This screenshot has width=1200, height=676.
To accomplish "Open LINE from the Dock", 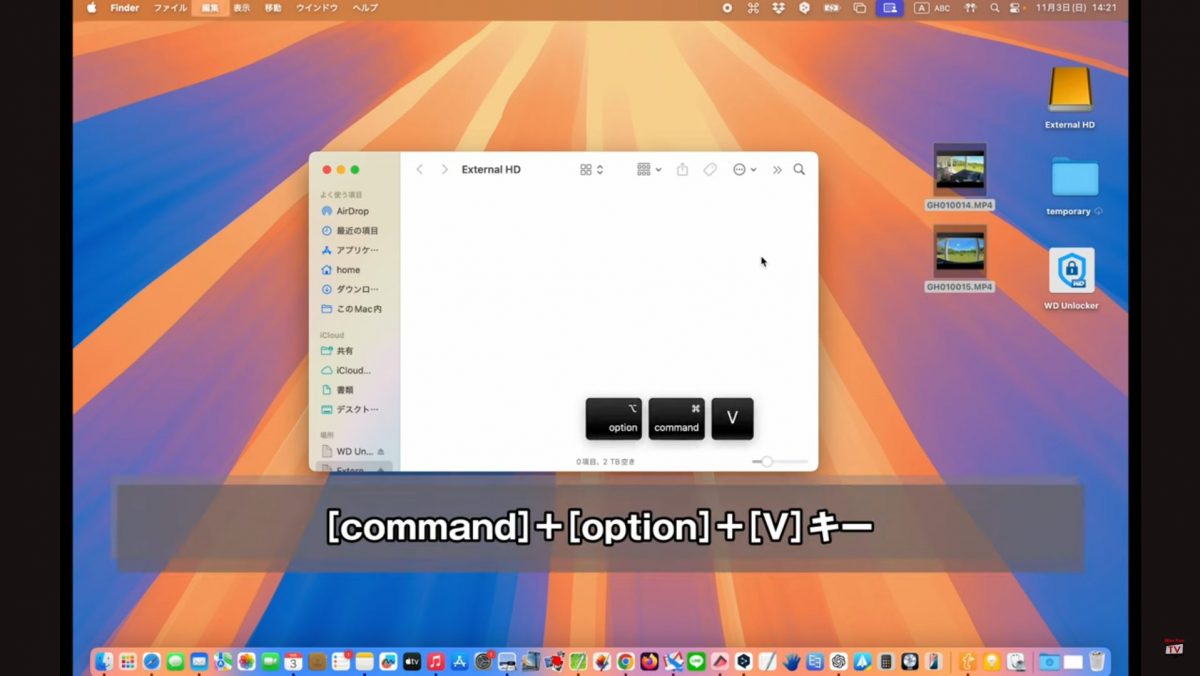I will [x=696, y=661].
